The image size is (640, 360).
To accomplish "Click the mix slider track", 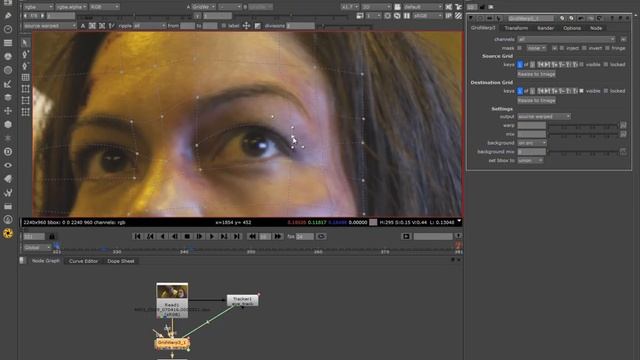I will click(x=583, y=134).
